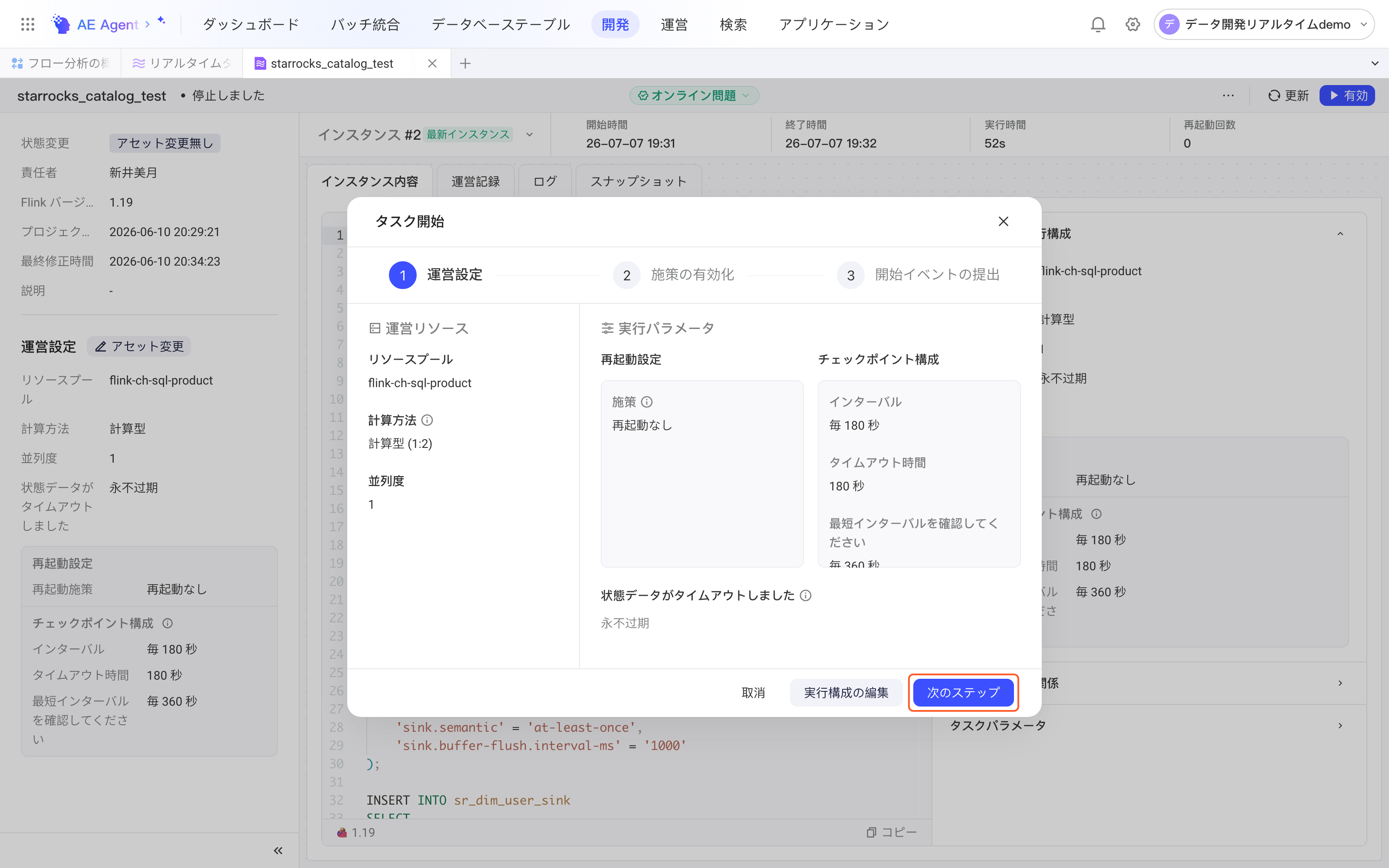
Task: Open the three-dot more options menu
Action: (x=1228, y=95)
